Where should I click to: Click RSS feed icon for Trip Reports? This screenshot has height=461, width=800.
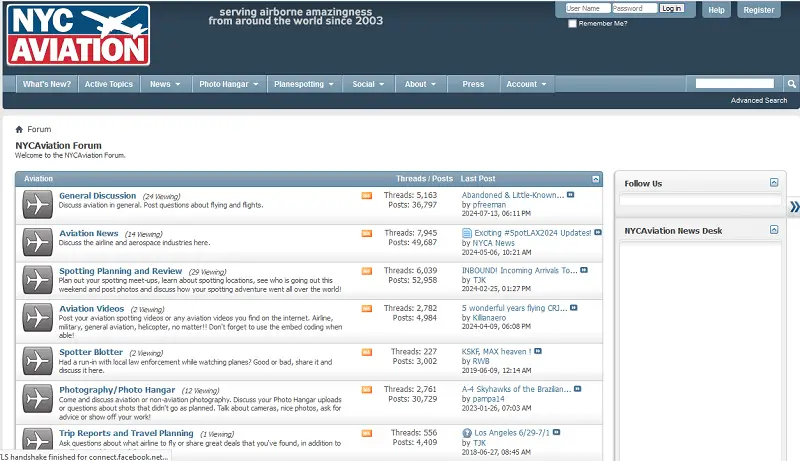click(x=367, y=433)
